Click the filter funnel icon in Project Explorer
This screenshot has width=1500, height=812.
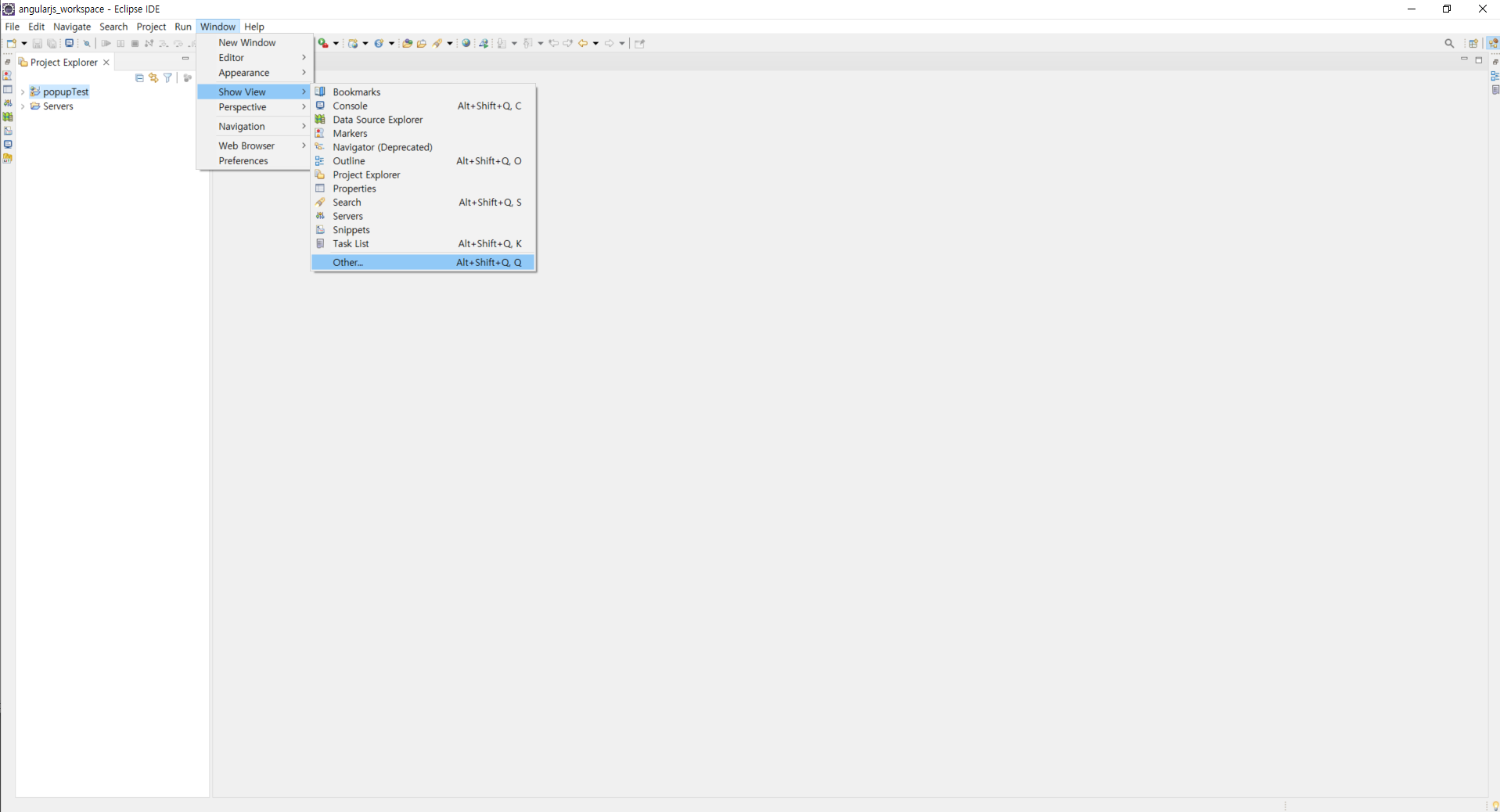(x=167, y=78)
